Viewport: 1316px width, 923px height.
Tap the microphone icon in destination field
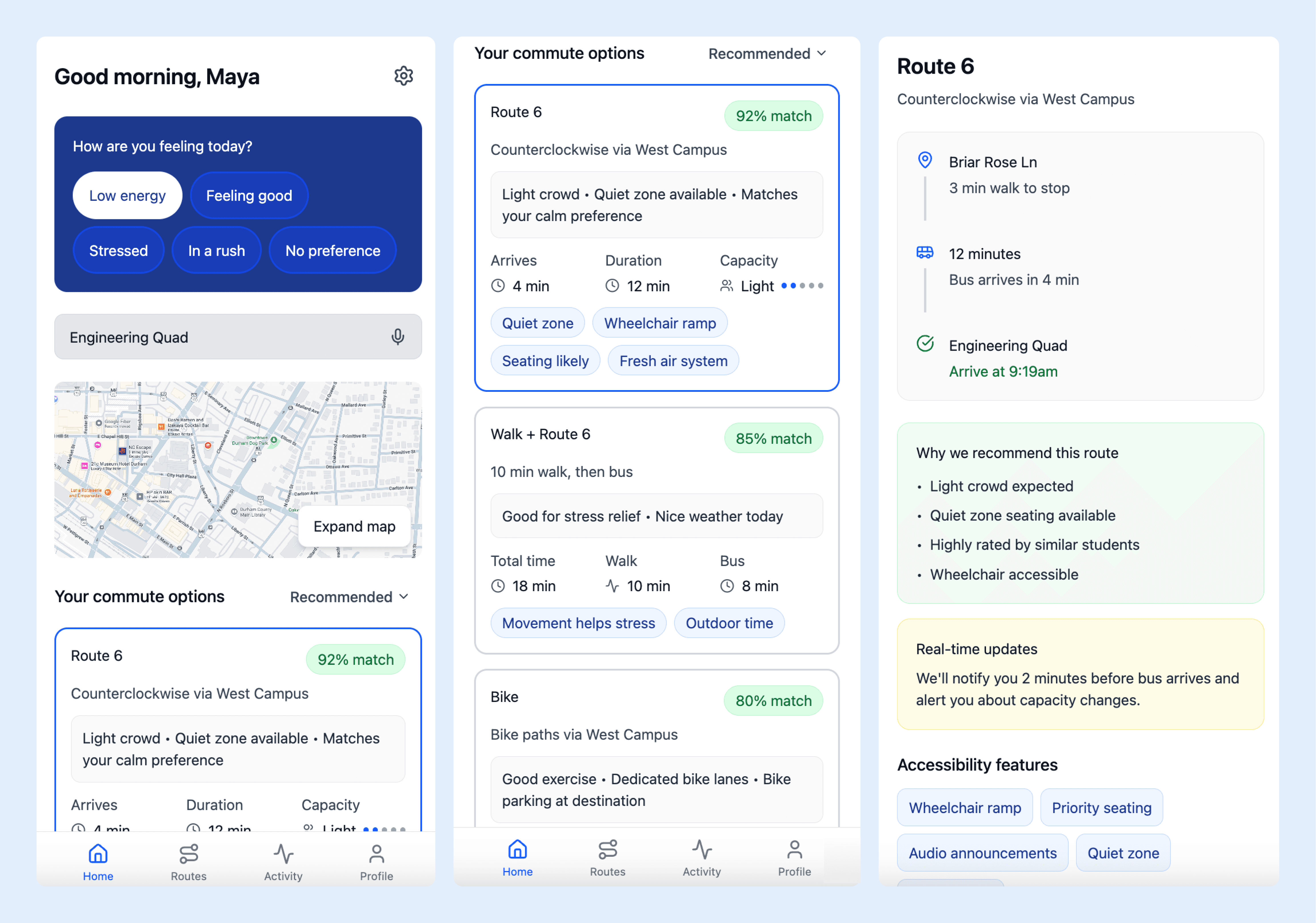398,337
